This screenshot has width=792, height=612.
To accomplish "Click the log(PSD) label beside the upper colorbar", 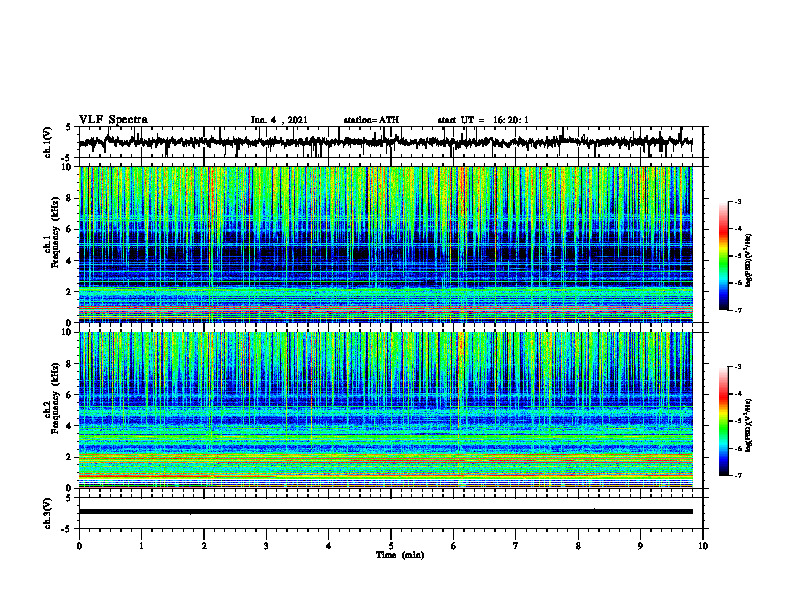I will click(749, 261).
